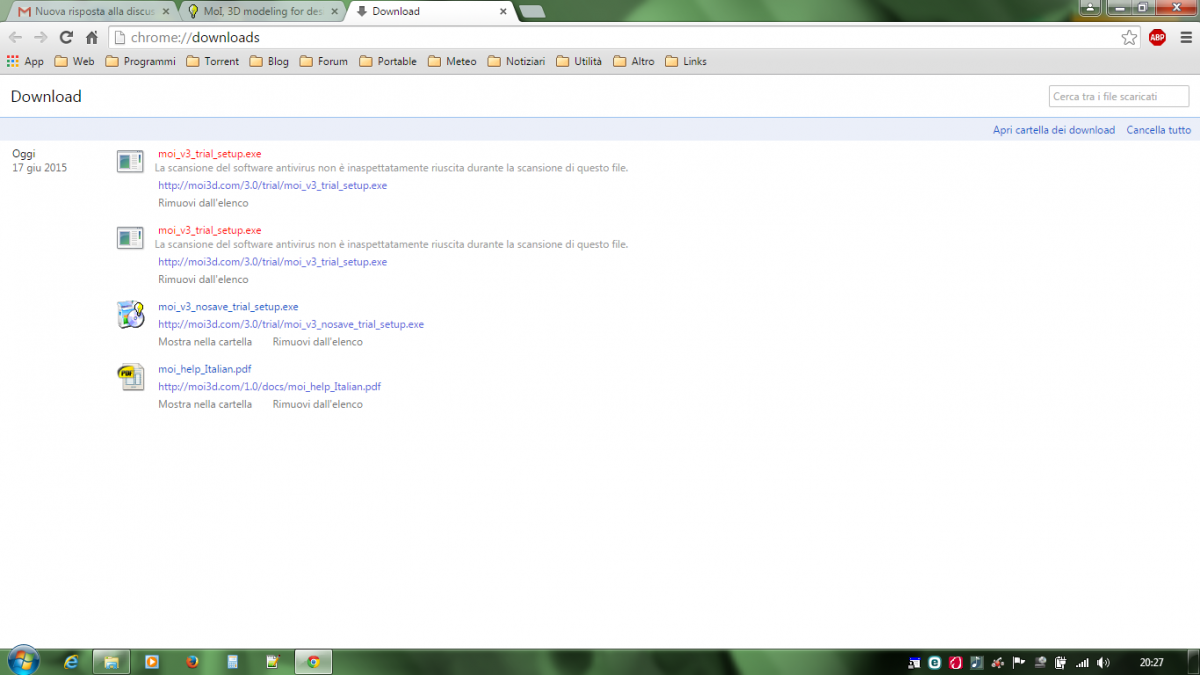Click the Home button in toolbar

tap(92, 38)
